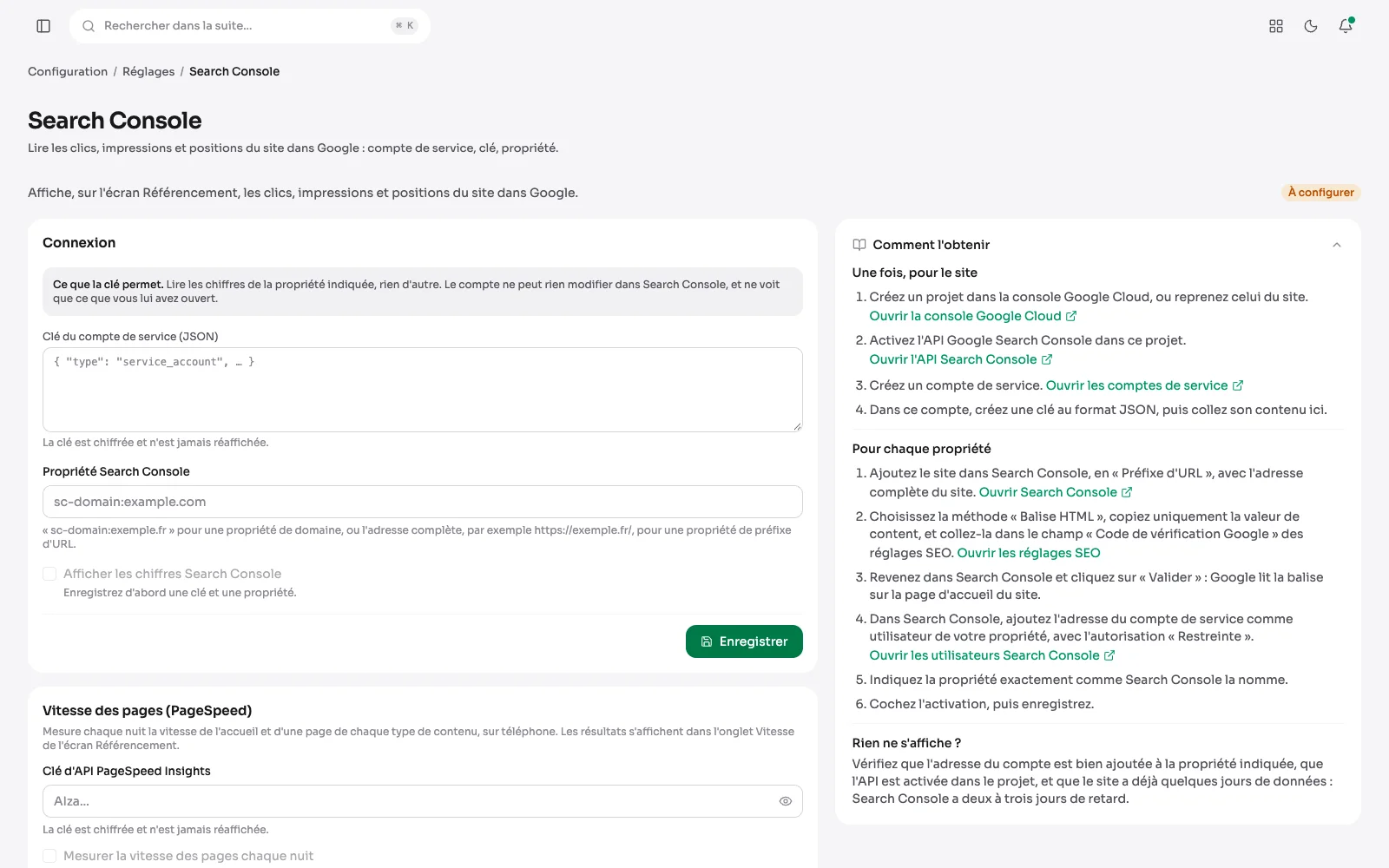
Task: Click the Propriété Search Console field
Action: coord(423,502)
